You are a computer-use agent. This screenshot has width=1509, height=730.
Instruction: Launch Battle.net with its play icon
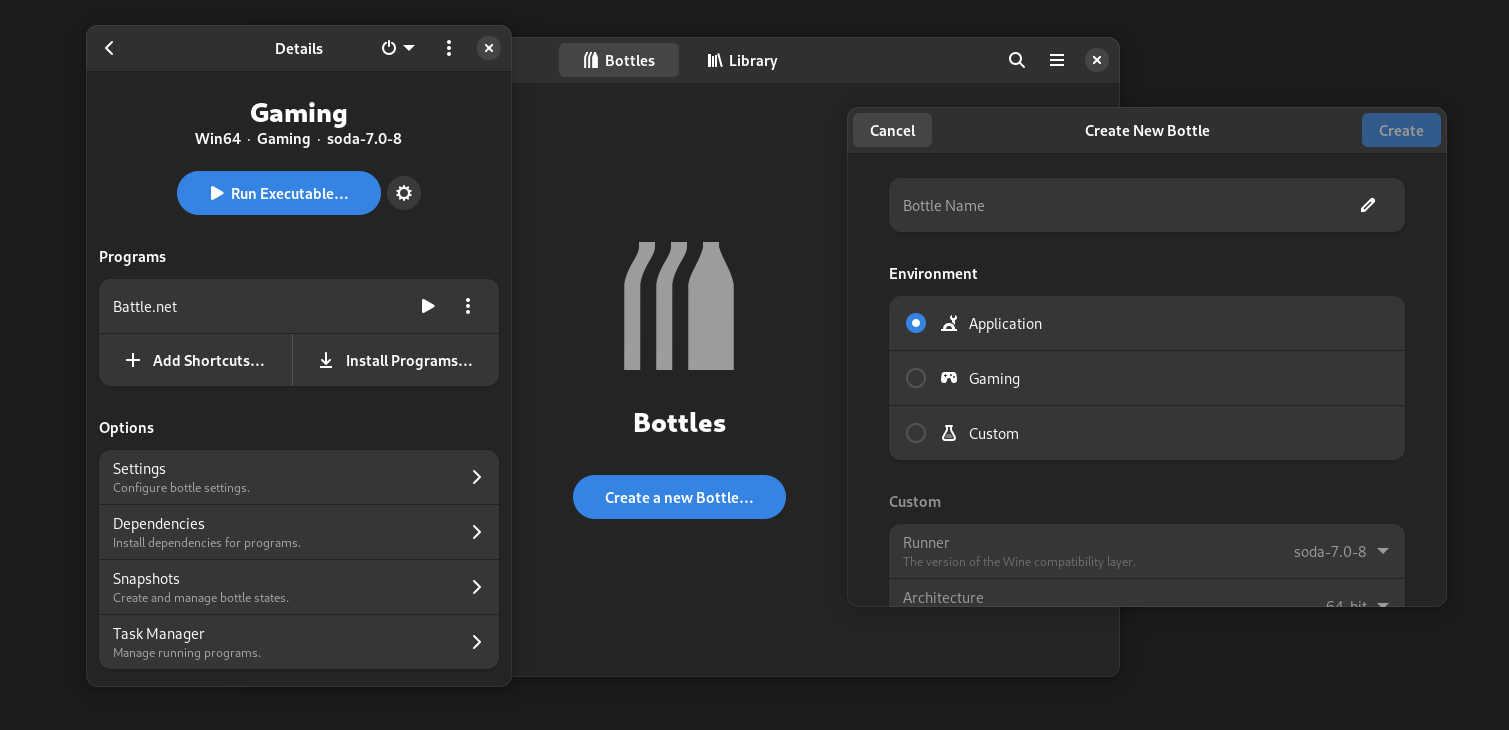[x=428, y=306]
